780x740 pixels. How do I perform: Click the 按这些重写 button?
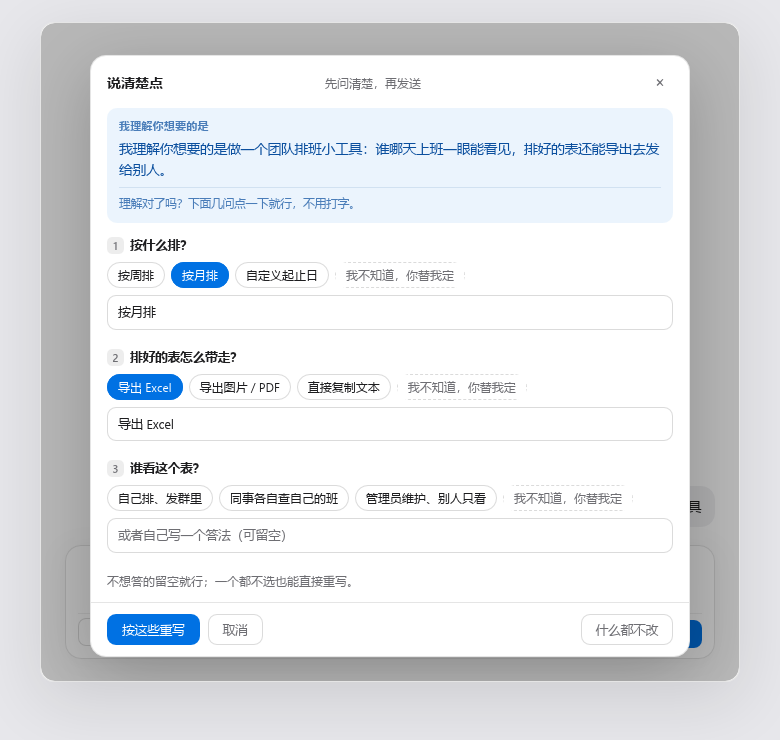tap(153, 630)
